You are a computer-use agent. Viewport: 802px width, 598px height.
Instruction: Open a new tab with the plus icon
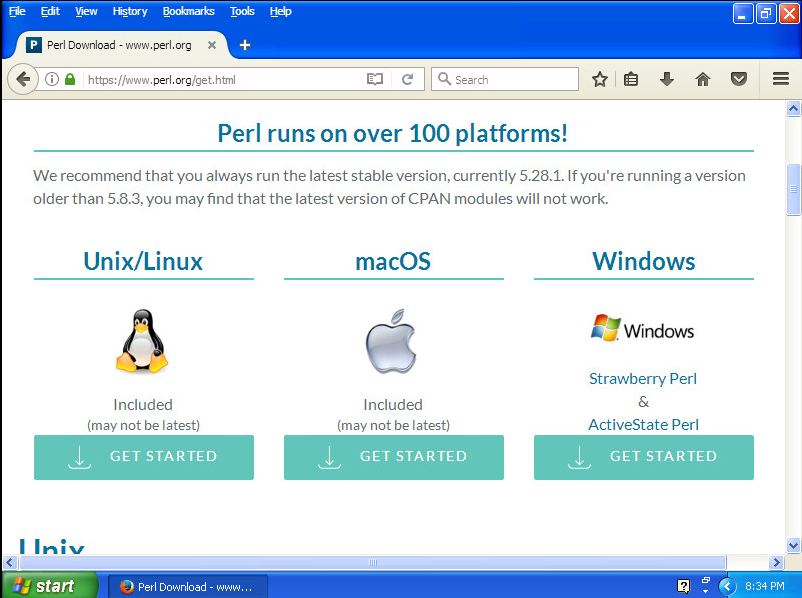245,45
